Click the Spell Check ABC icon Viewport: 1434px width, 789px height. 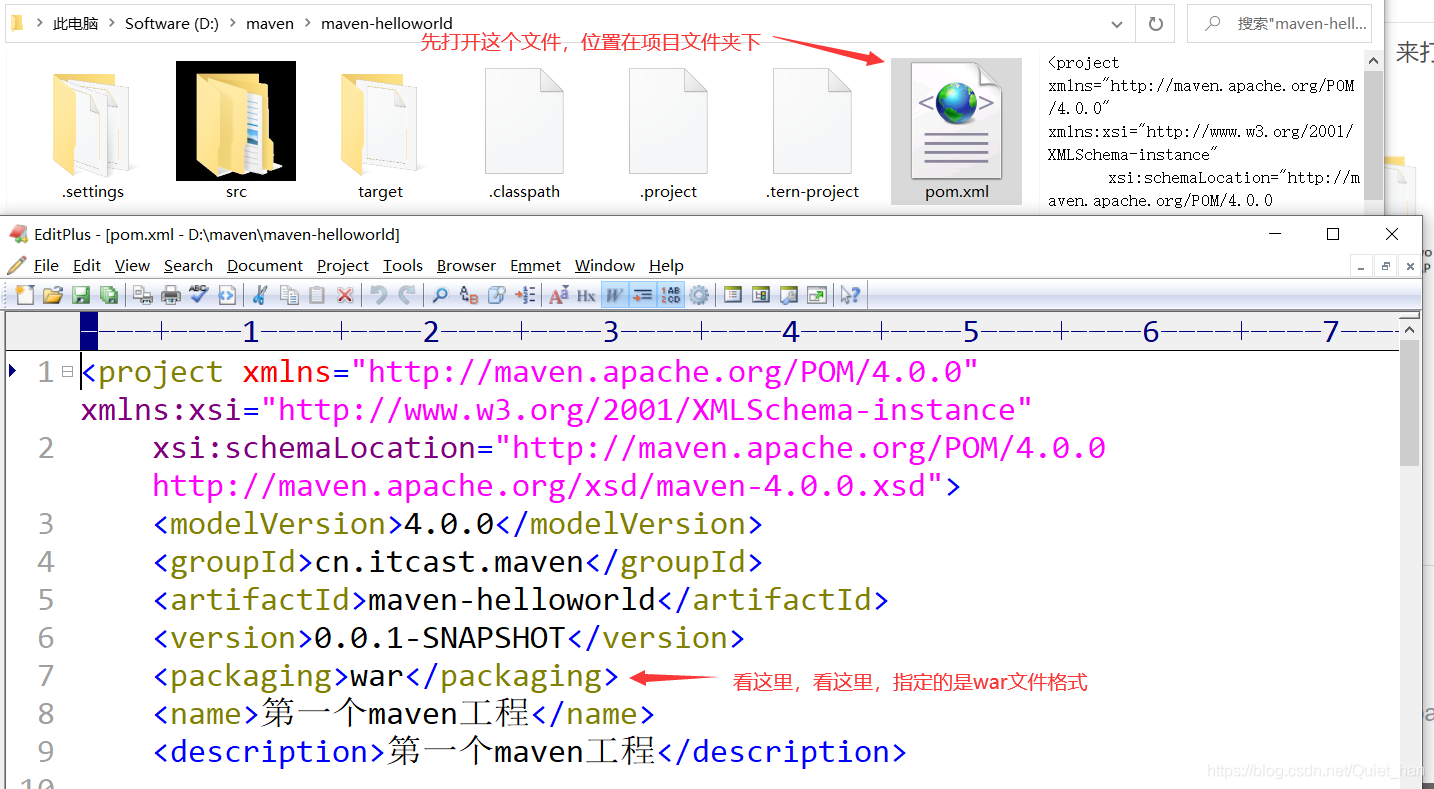199,295
